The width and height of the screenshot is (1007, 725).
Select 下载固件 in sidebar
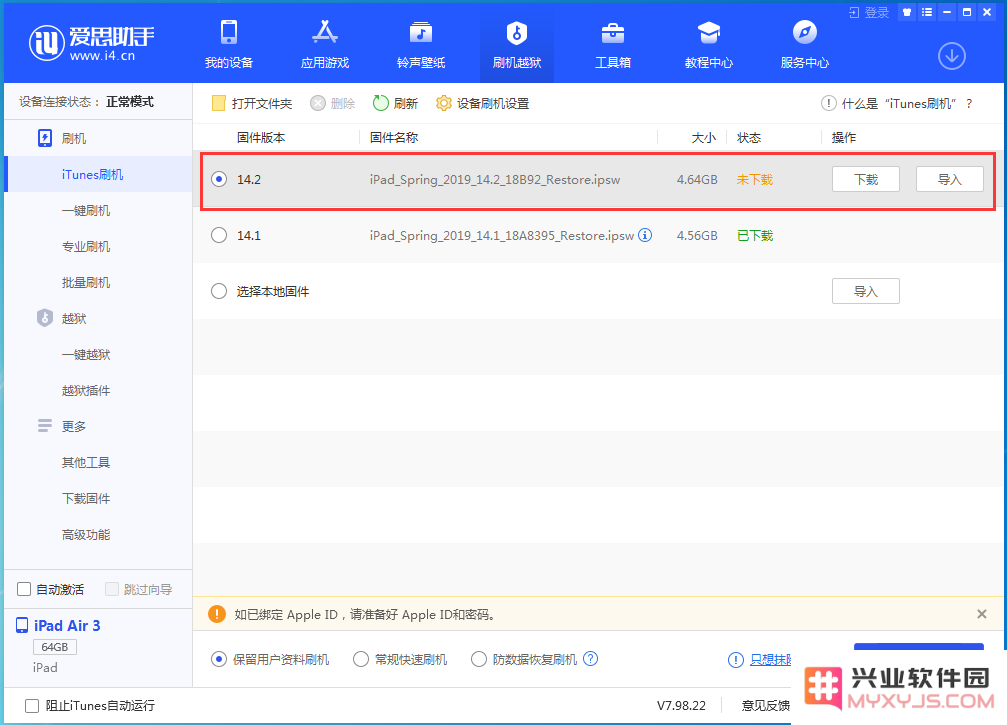[86, 498]
